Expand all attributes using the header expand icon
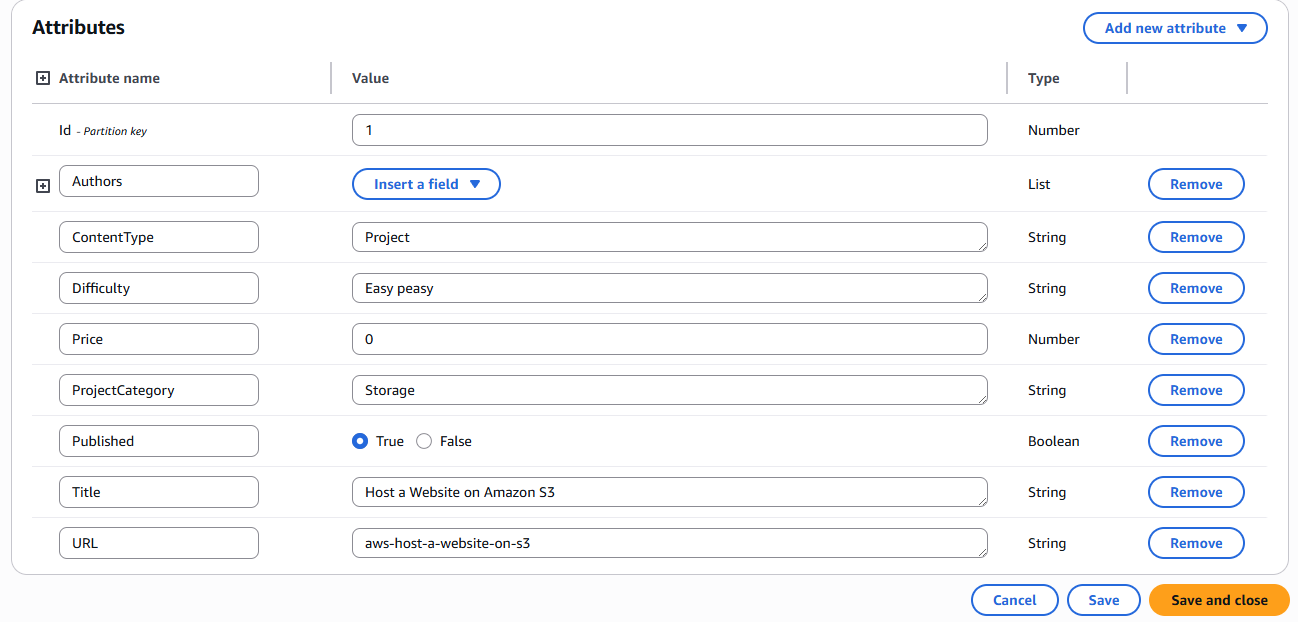 click(x=42, y=77)
